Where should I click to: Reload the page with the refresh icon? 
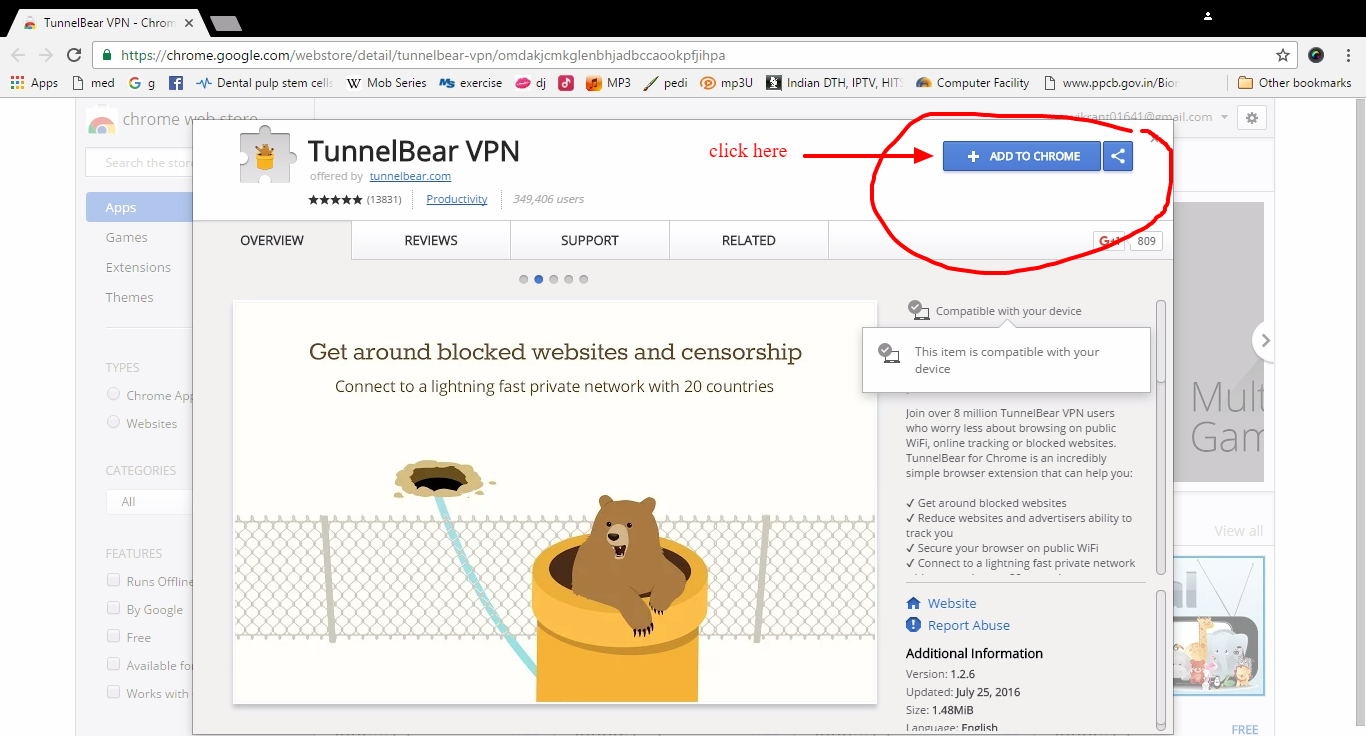74,55
